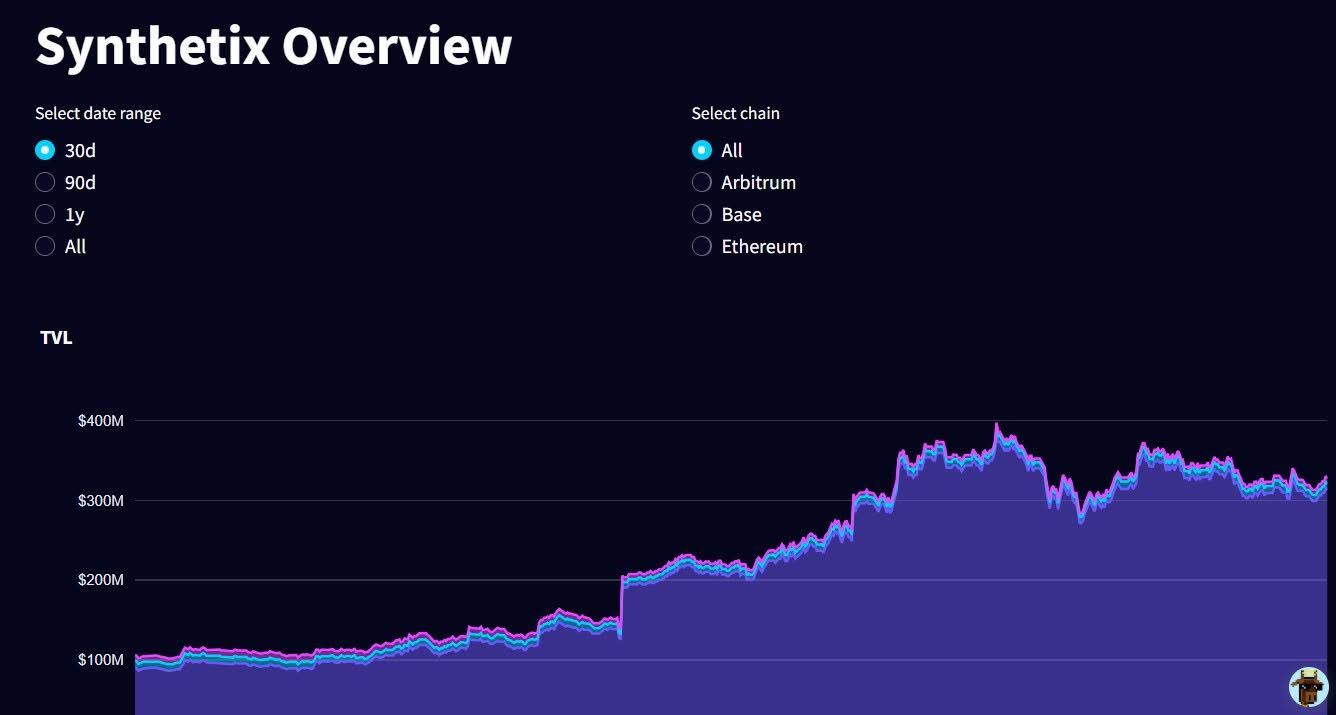Click the $200M y-axis label
1336x715 pixels.
click(x=101, y=580)
